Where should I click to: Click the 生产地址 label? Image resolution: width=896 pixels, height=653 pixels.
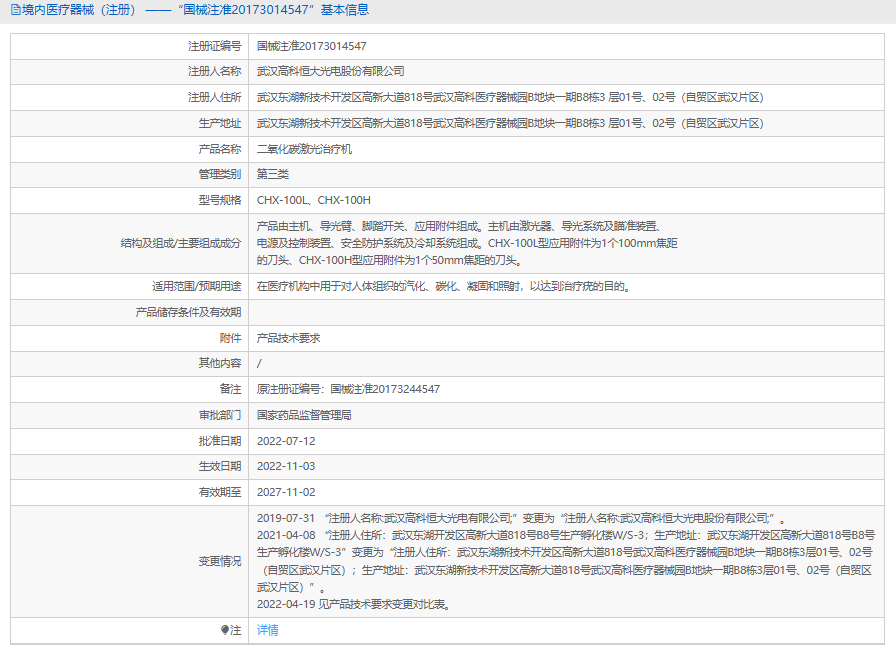[220, 123]
